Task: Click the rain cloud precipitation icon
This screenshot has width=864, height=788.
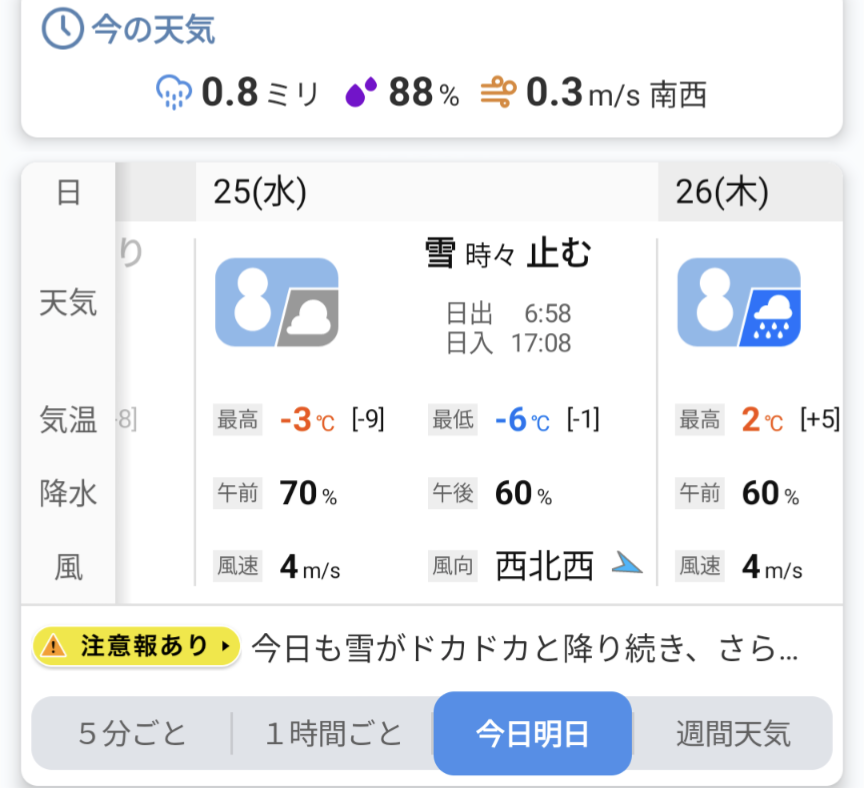Action: [x=174, y=92]
